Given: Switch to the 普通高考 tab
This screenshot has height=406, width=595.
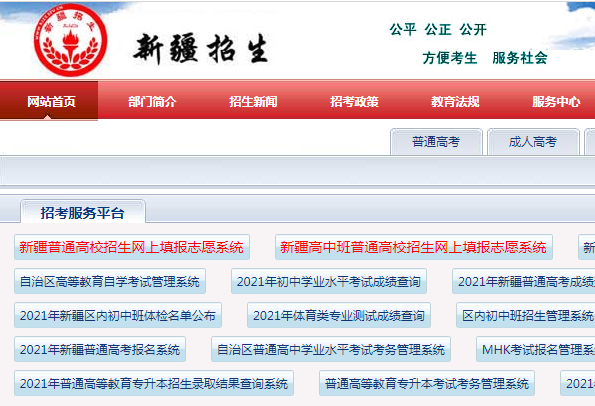Looking at the screenshot, I should pyautogui.click(x=436, y=142).
